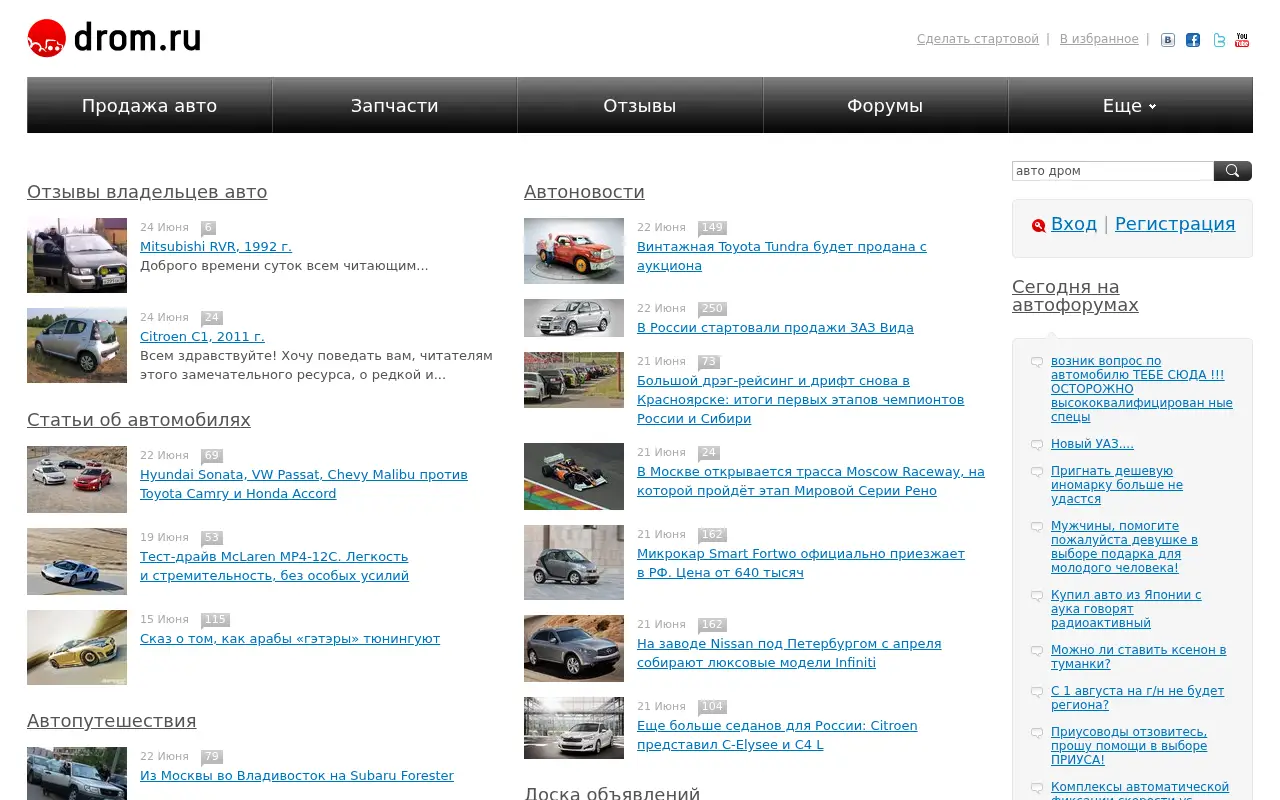1280x800 pixels.
Task: Click the red icon beside Вход
Action: point(1039,225)
